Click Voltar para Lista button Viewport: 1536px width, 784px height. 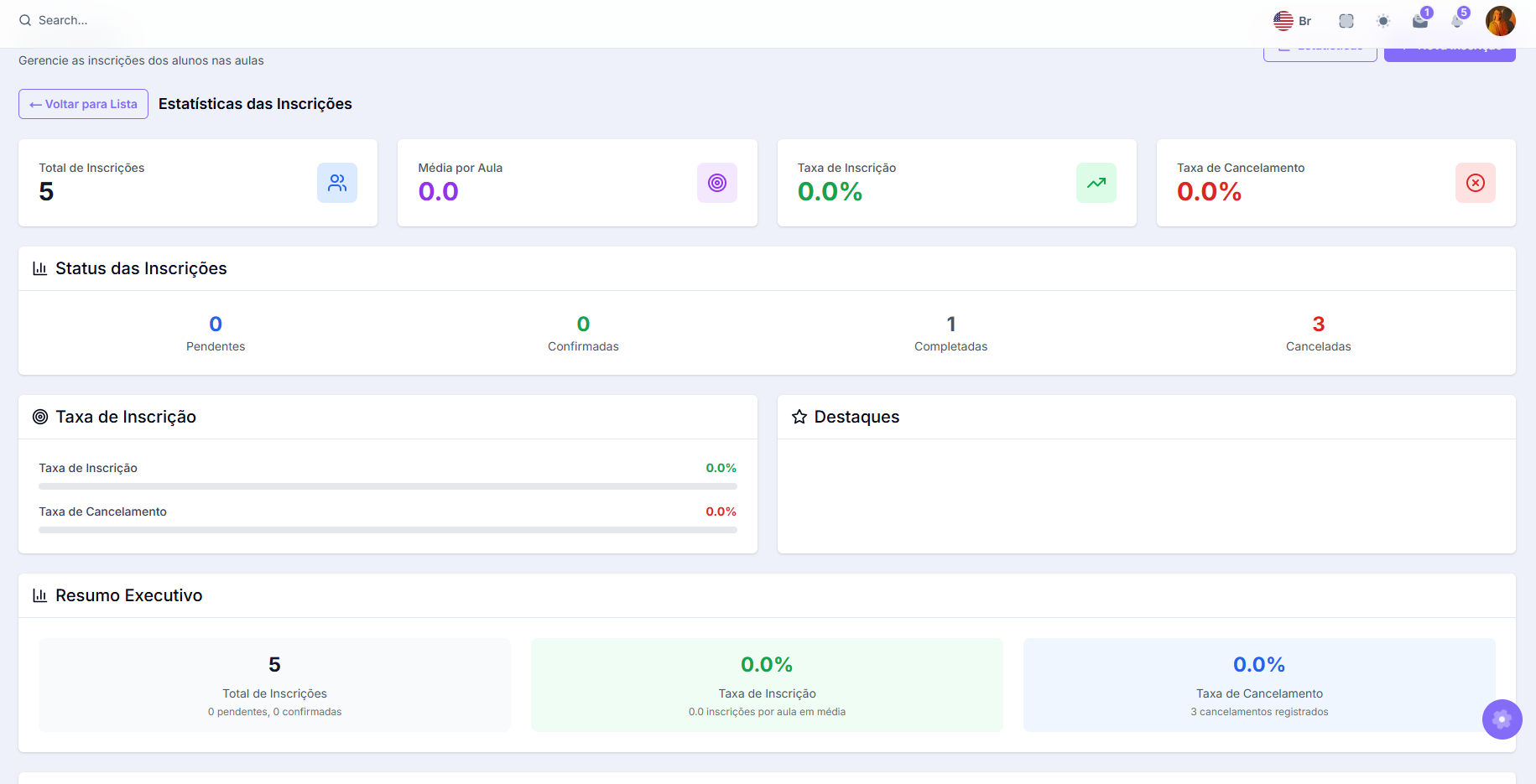(x=83, y=104)
